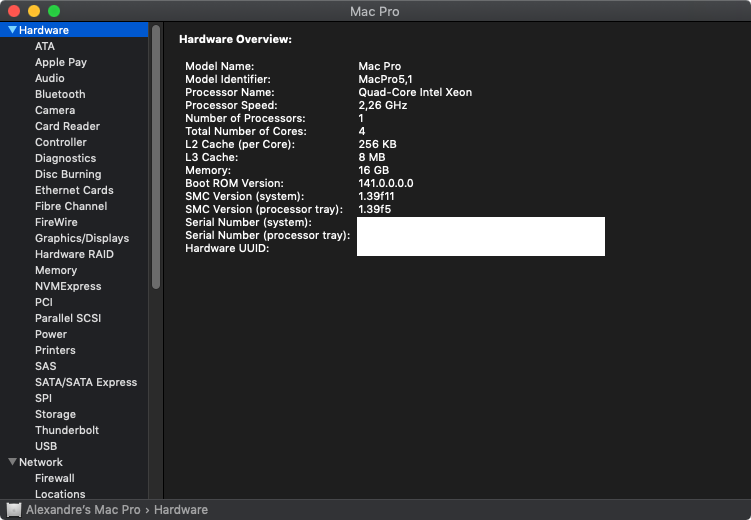
Task: Click the Serial Number (system) label
Action: 248,222
